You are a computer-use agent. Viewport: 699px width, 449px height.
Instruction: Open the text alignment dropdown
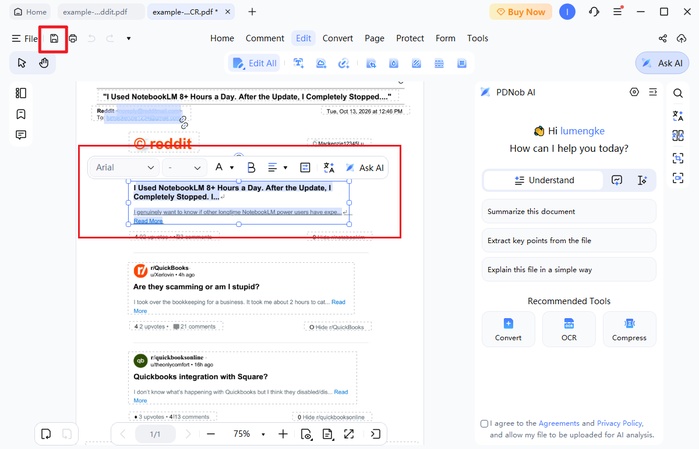[285, 168]
